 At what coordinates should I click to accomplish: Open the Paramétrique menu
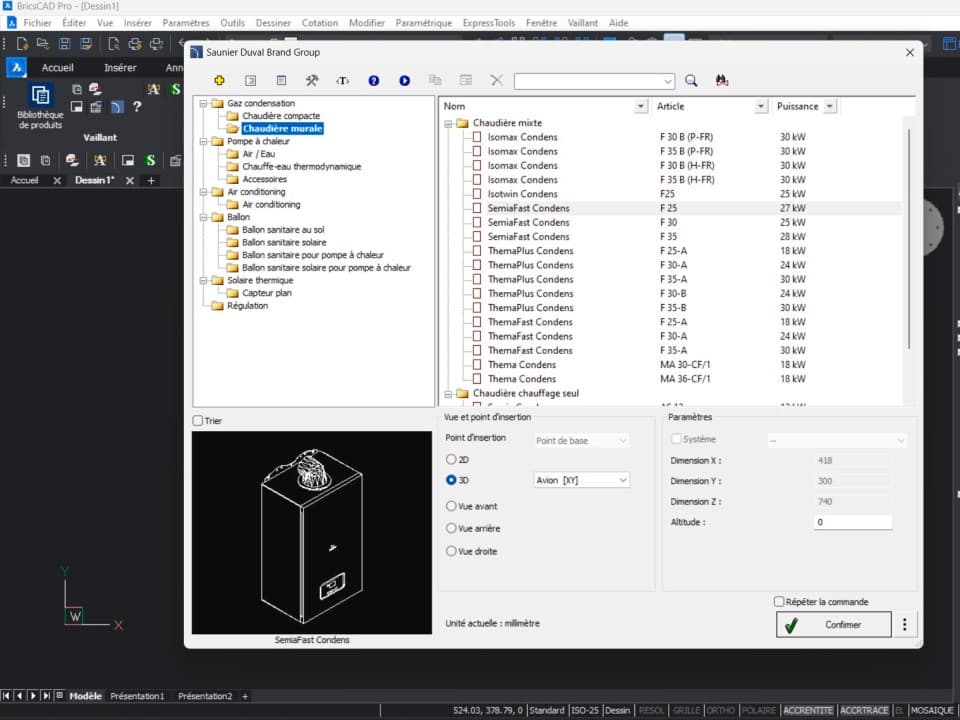coord(424,22)
